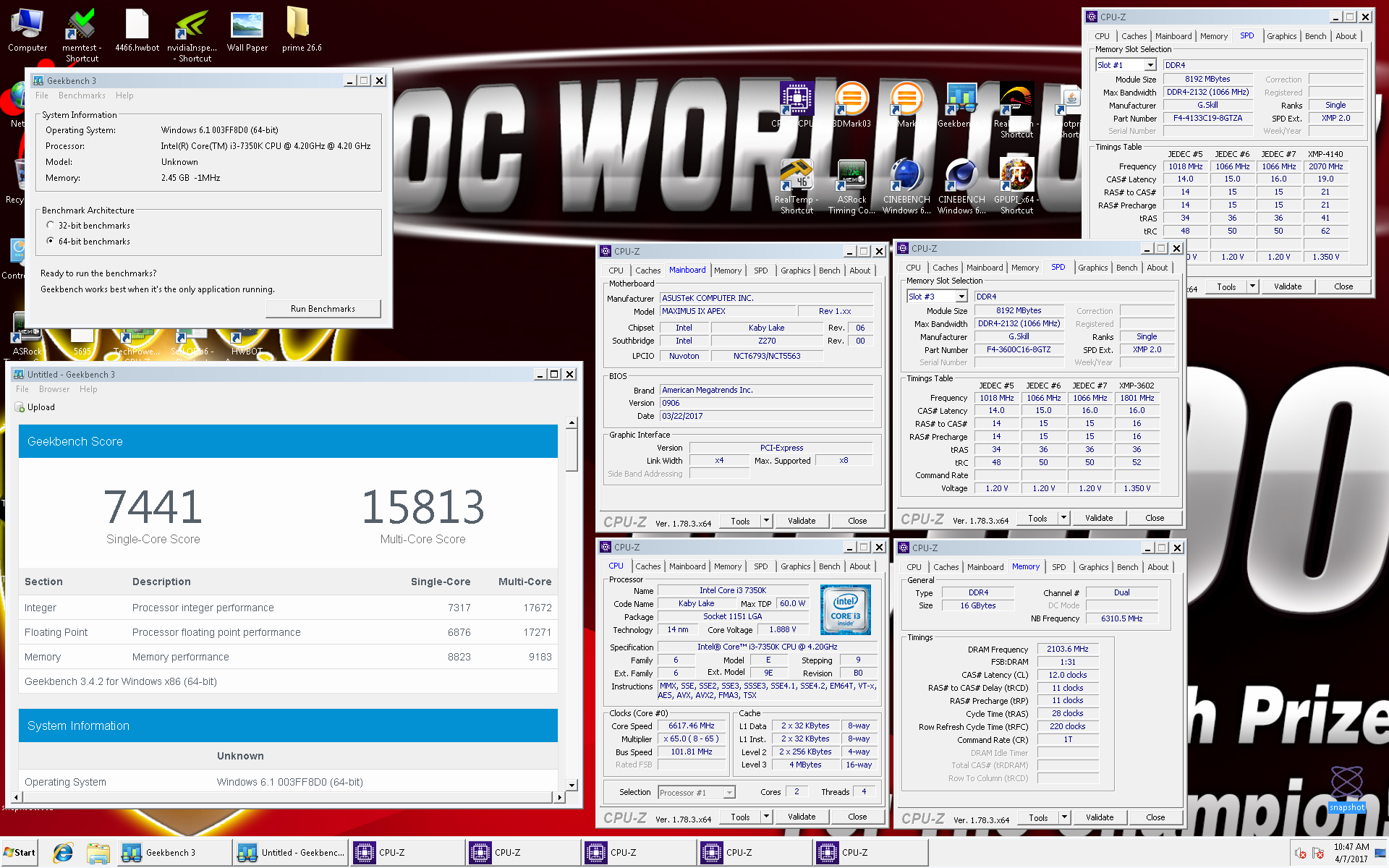Screen dimensions: 1389x868
Task: Open the Processor #1 selection dropdown
Action: pyautogui.click(x=729, y=793)
